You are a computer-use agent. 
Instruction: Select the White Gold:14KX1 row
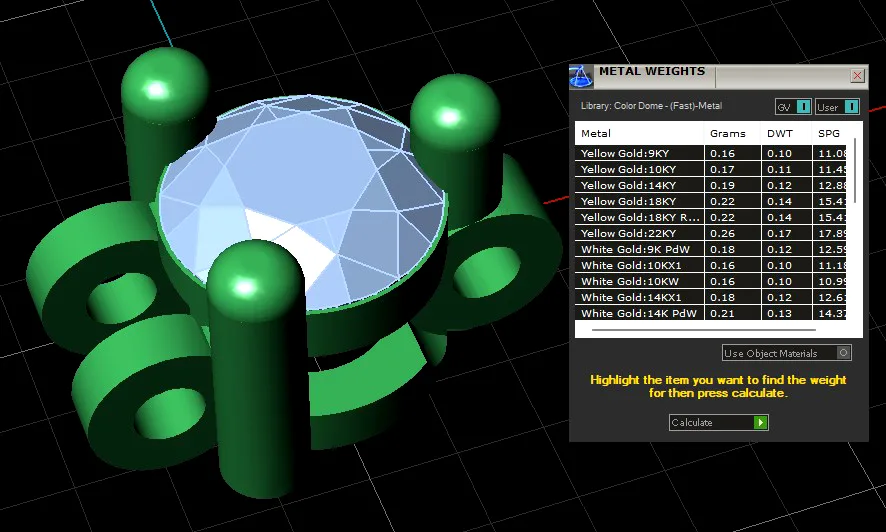711,297
